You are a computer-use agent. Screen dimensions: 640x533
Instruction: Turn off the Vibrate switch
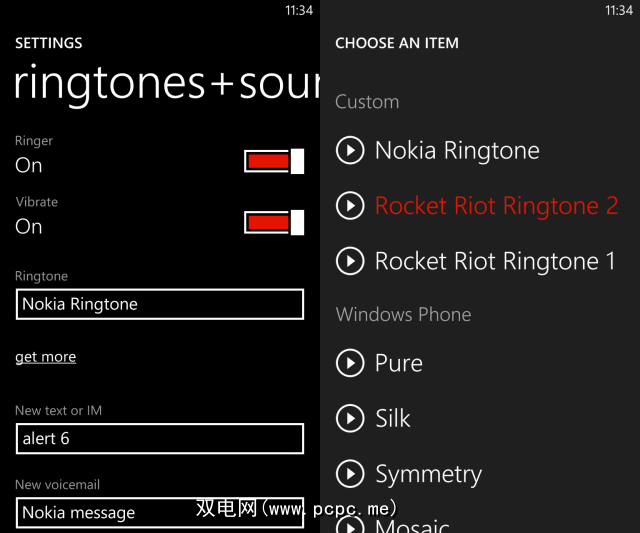[274, 222]
